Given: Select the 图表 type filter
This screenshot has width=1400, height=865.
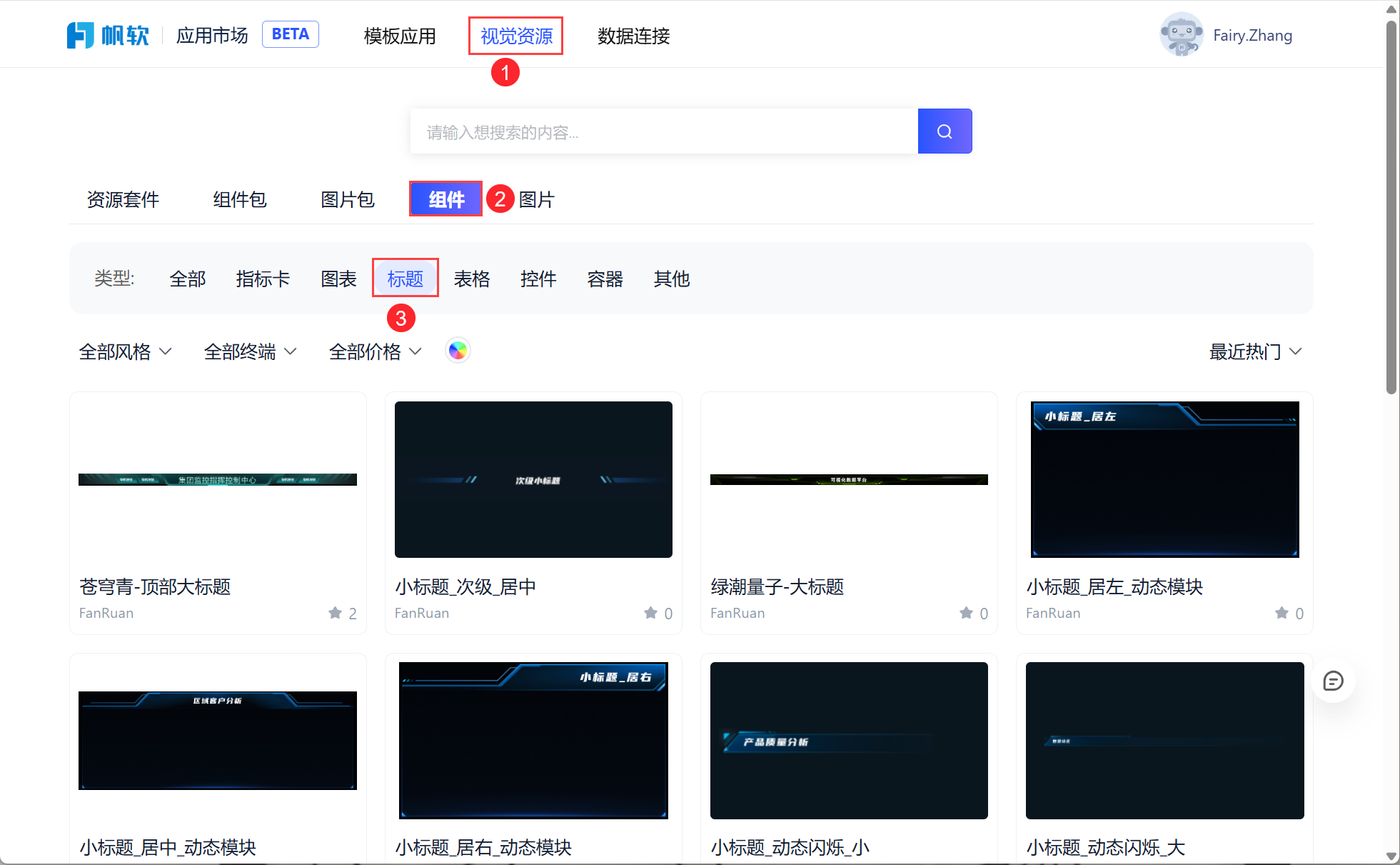Looking at the screenshot, I should coord(338,279).
